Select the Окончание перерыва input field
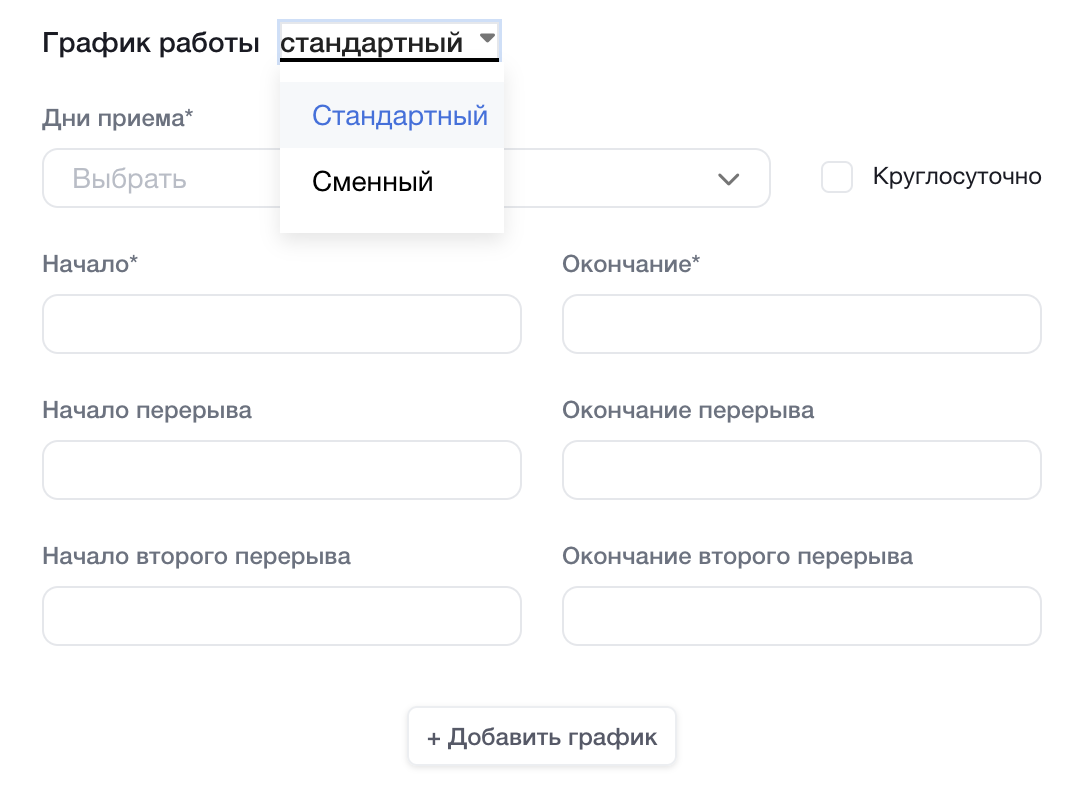The width and height of the screenshot is (1072, 806). pyautogui.click(x=801, y=470)
